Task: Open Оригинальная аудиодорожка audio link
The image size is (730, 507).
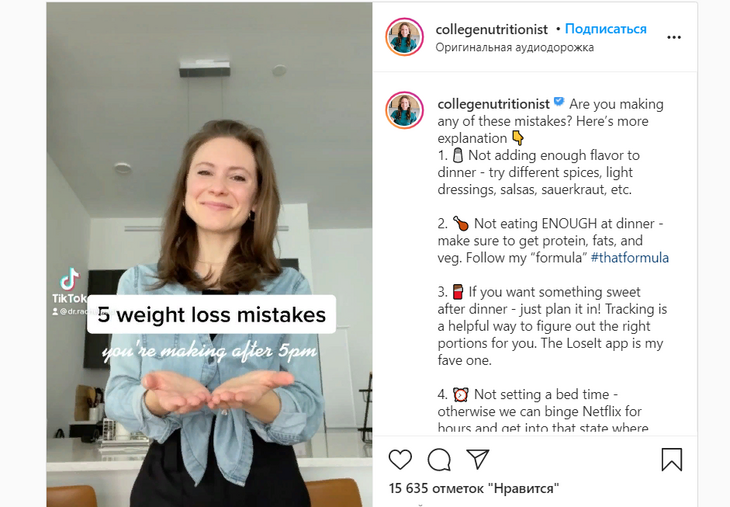Action: [x=514, y=47]
